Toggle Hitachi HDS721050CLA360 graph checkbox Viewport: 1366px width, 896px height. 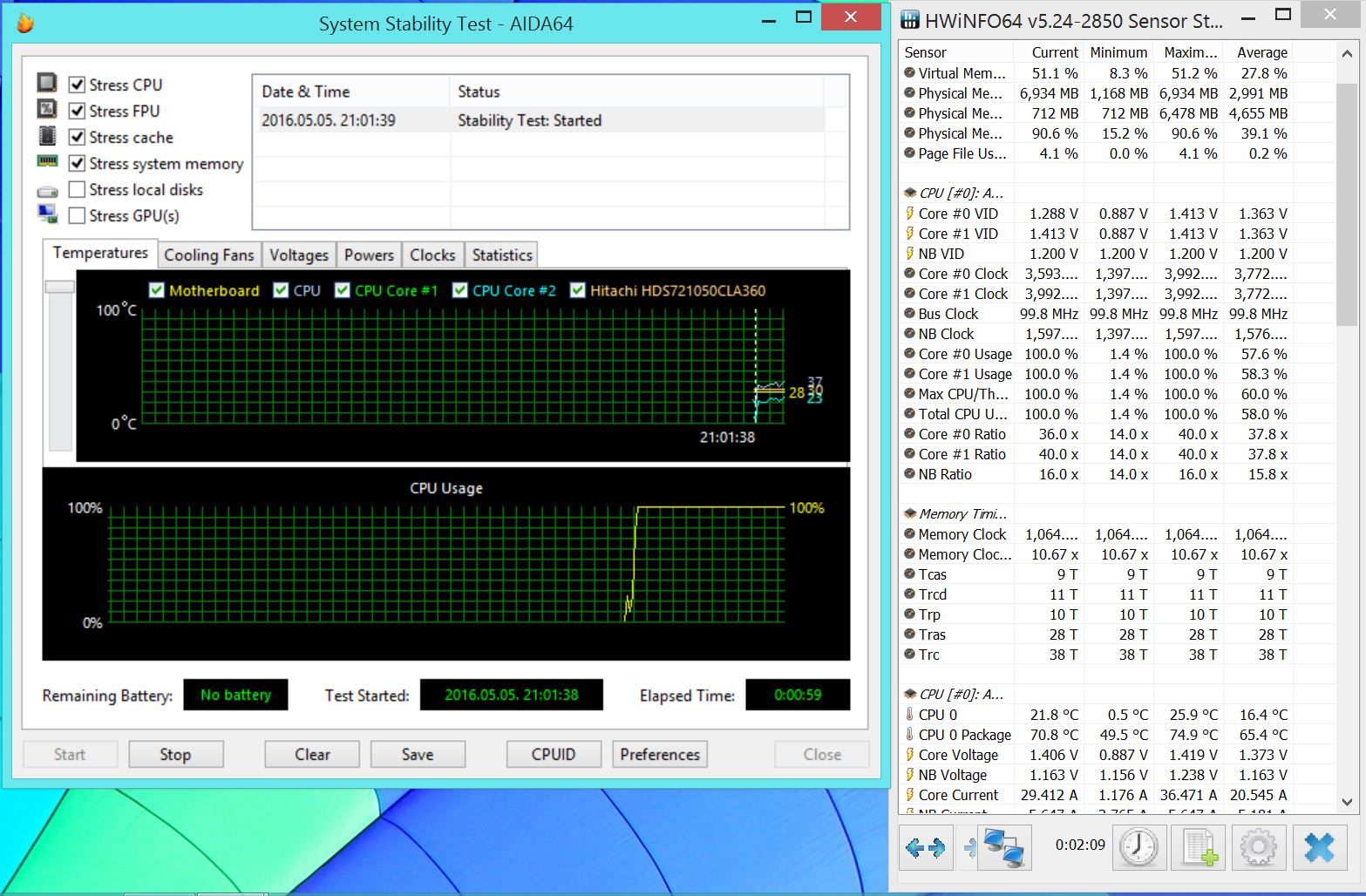(x=577, y=290)
